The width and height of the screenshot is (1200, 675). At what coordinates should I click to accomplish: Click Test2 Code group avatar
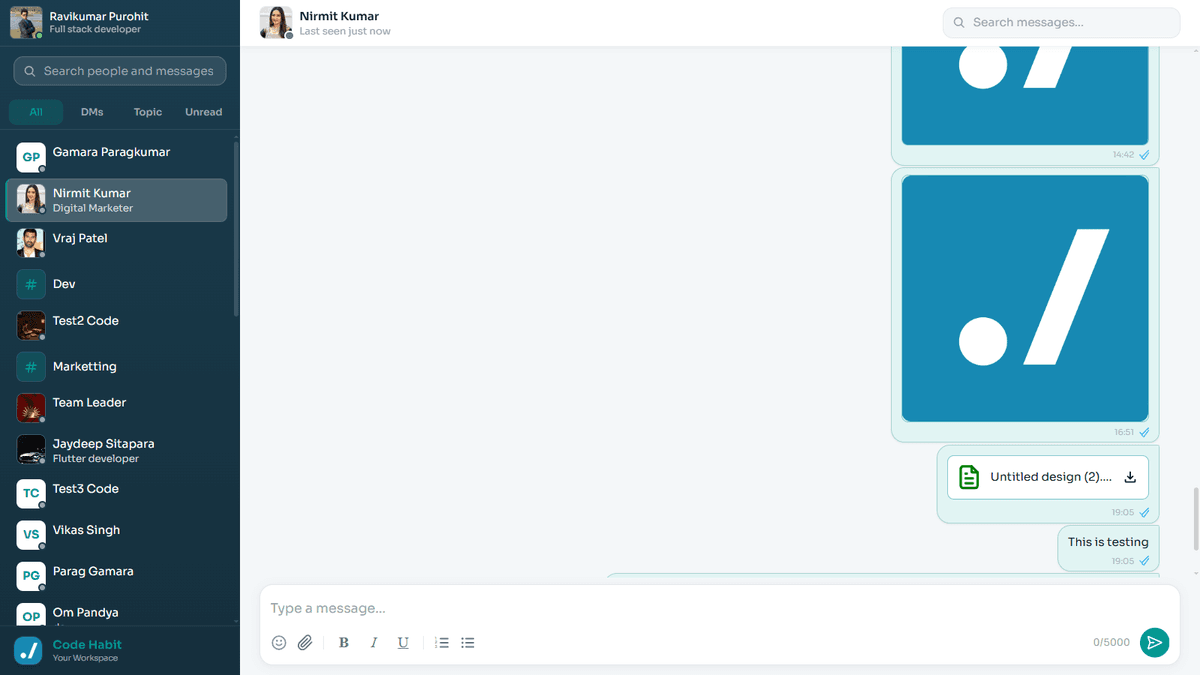point(31,325)
